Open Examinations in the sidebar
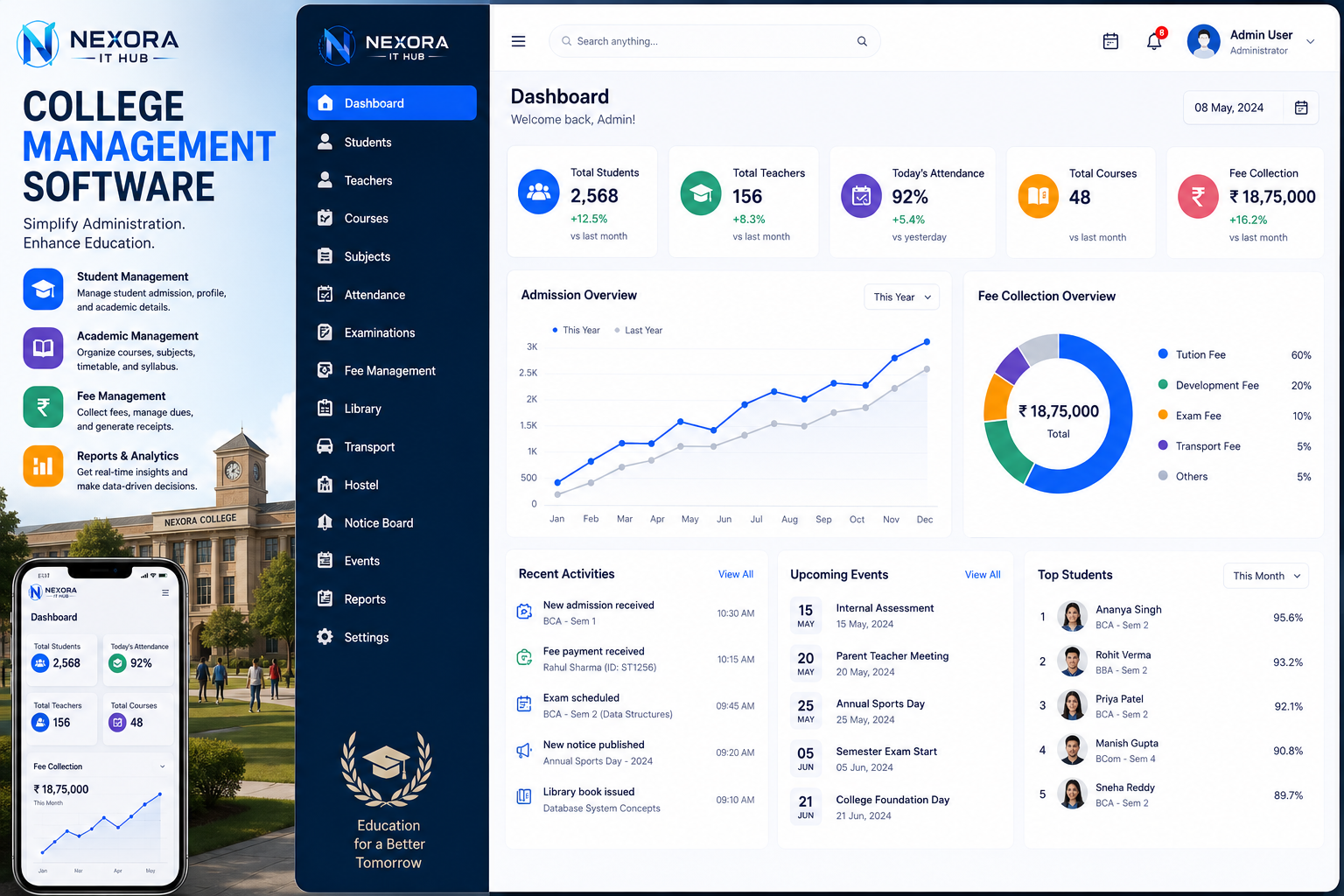This screenshot has width=1344, height=896. [x=392, y=333]
